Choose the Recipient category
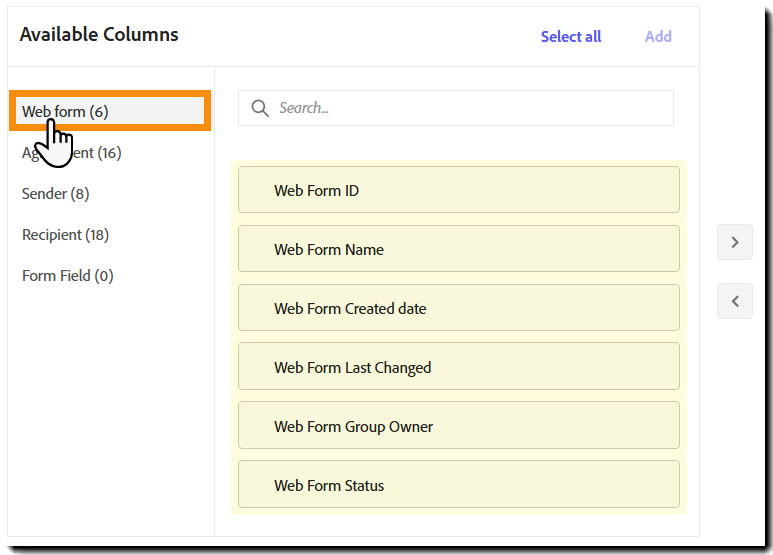The width and height of the screenshot is (773, 555). coord(65,235)
